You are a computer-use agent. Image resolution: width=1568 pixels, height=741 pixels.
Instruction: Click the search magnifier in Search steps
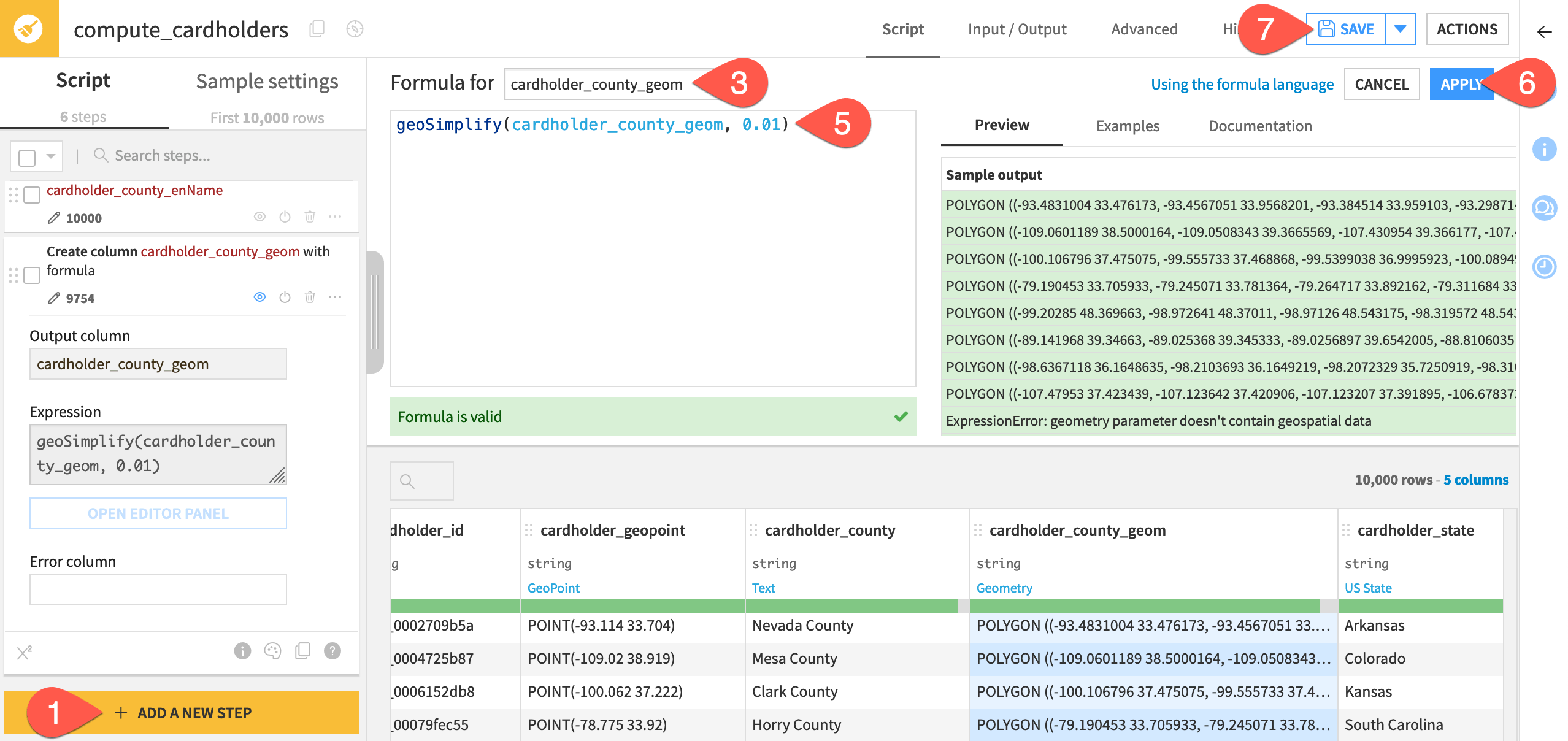pyautogui.click(x=101, y=155)
